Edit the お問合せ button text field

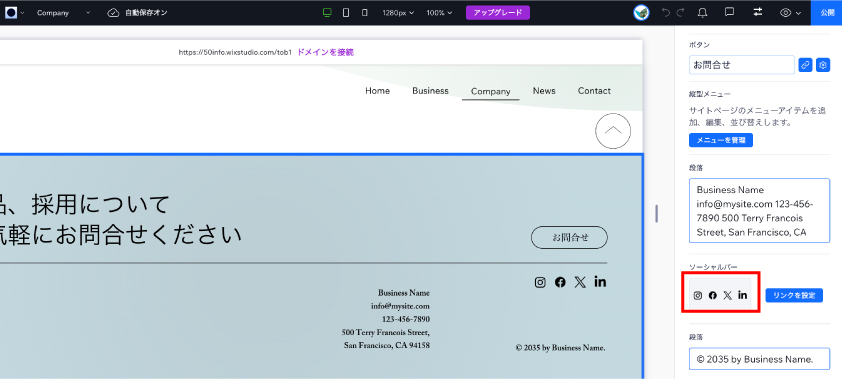pyautogui.click(x=742, y=65)
